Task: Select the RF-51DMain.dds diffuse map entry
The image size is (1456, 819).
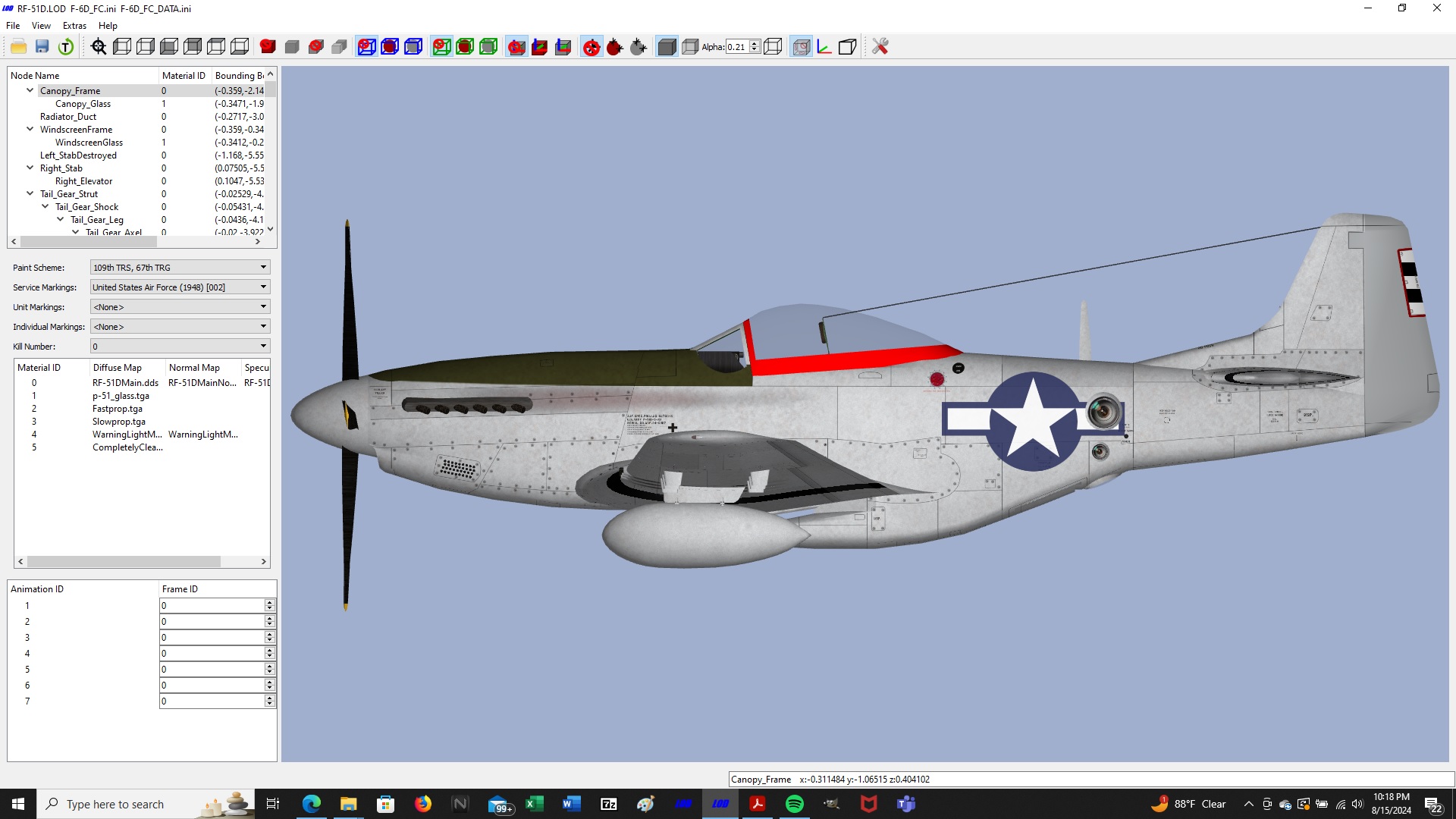Action: point(126,383)
